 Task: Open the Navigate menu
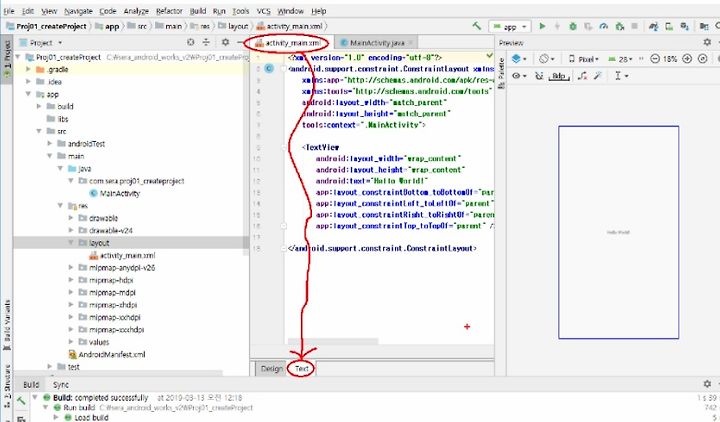coord(78,11)
